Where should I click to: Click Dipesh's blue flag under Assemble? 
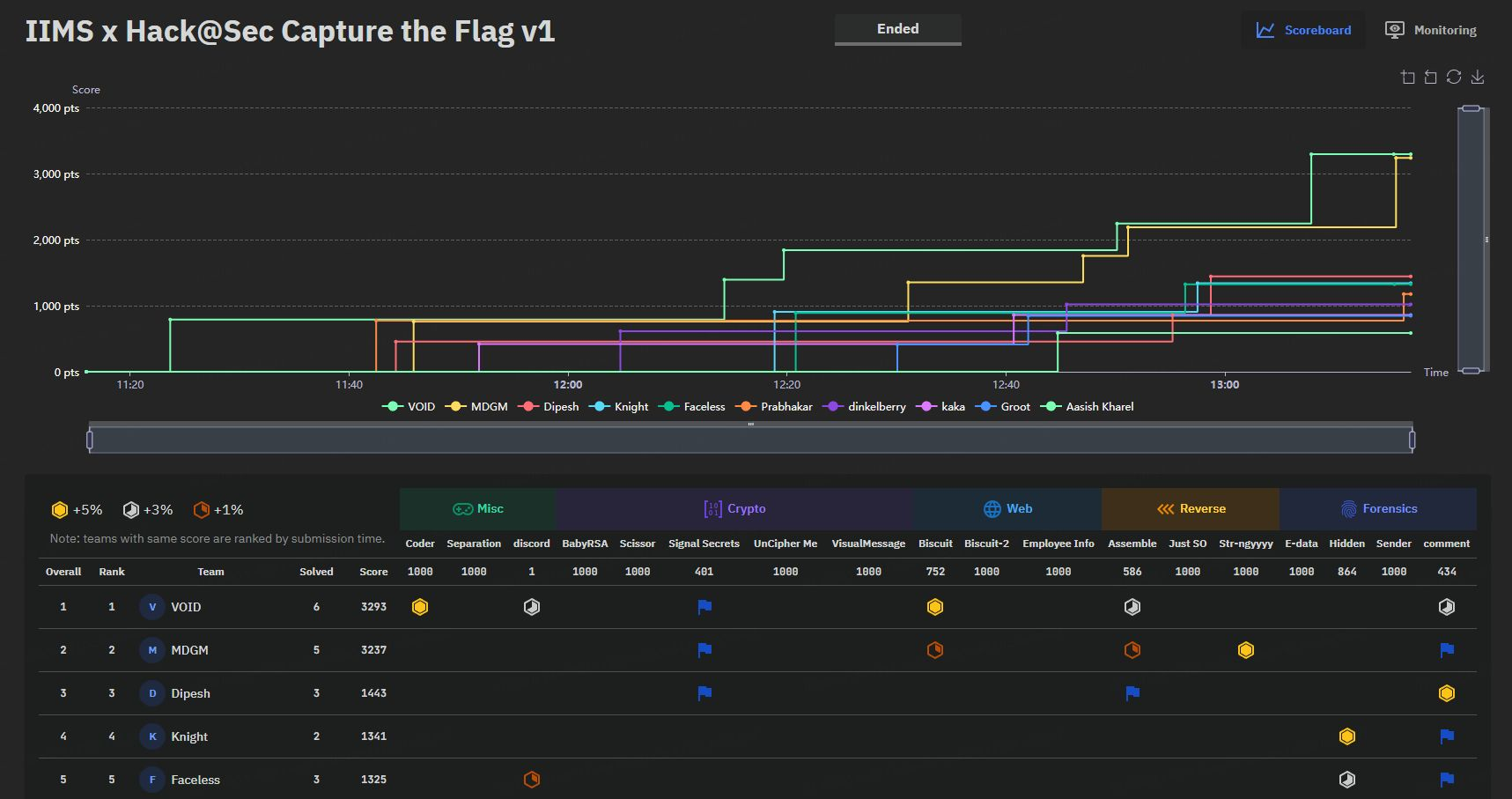click(x=1132, y=693)
